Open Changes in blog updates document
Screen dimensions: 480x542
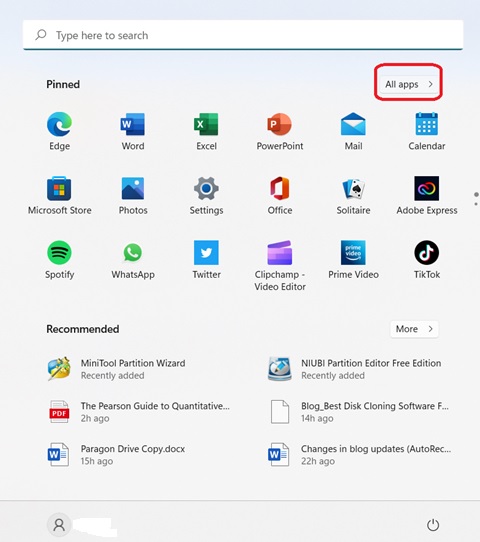pos(359,455)
